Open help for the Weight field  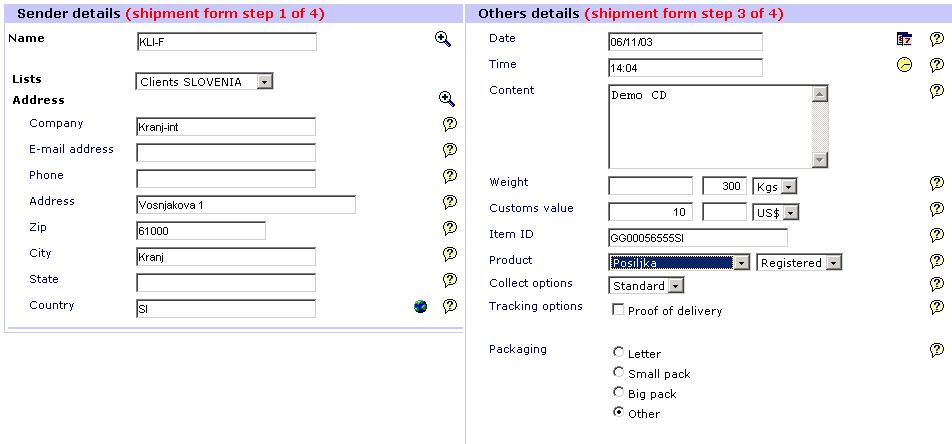tap(937, 183)
